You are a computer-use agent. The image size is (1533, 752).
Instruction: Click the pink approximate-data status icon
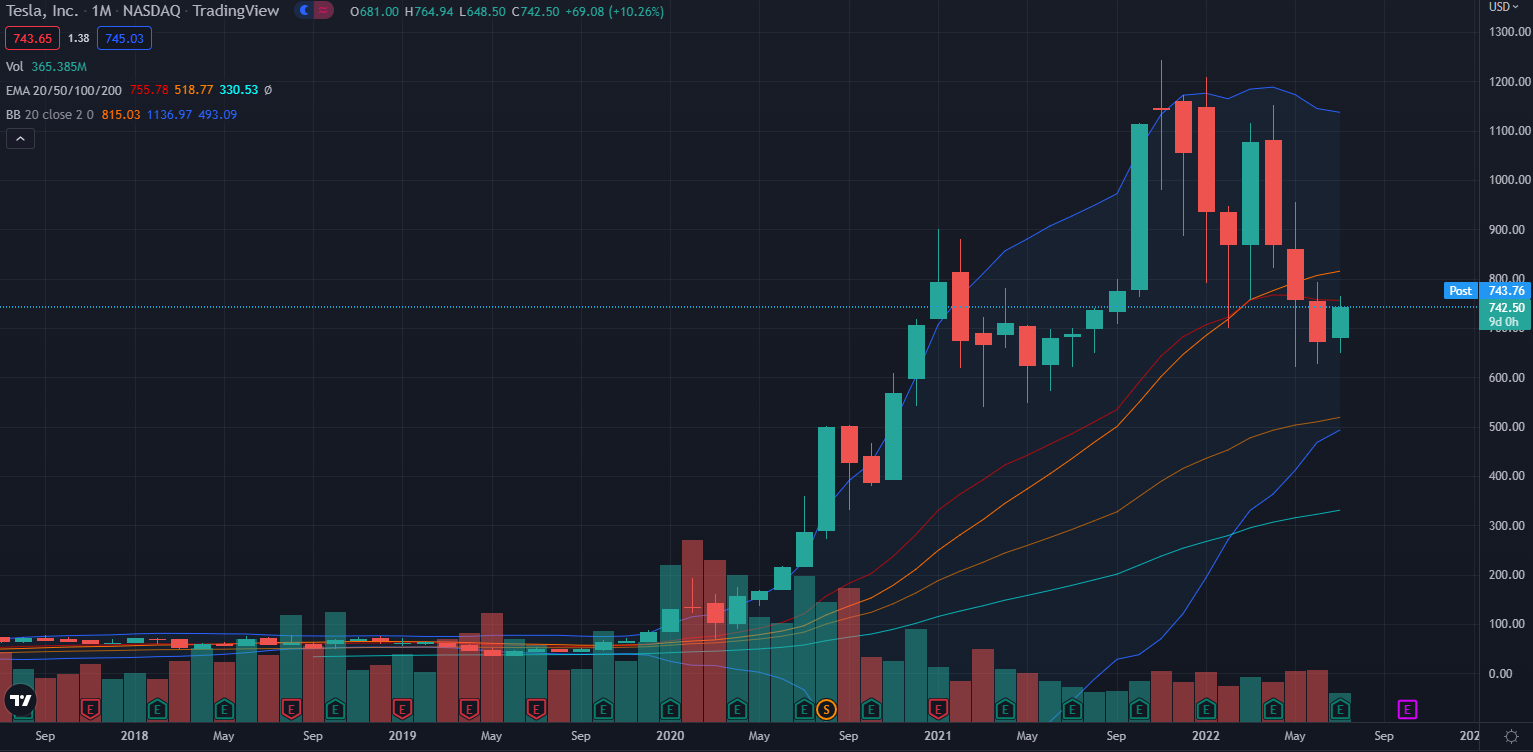pos(323,11)
